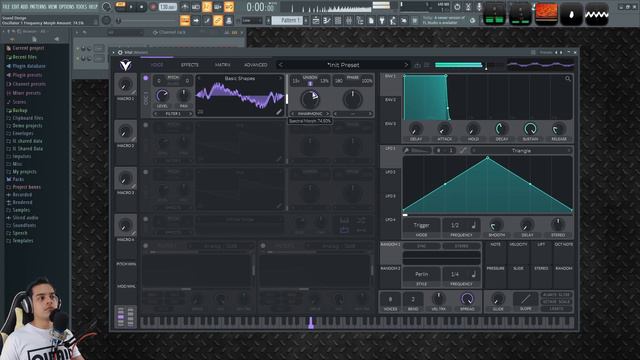Switch to Vital MATRIX tab
This screenshot has width=640, height=360.
(x=222, y=65)
